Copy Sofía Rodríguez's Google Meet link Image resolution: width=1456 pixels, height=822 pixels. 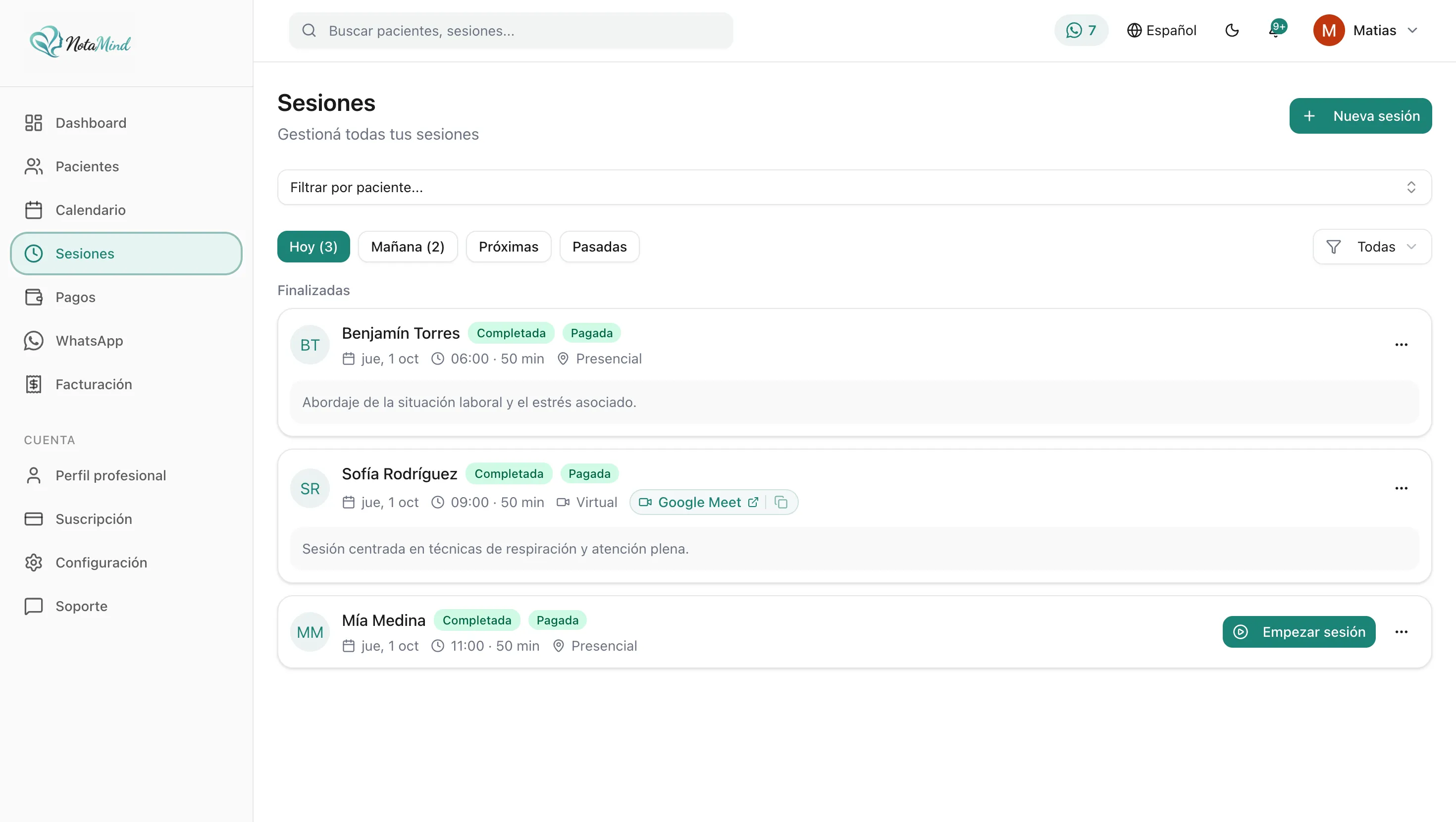pos(781,502)
